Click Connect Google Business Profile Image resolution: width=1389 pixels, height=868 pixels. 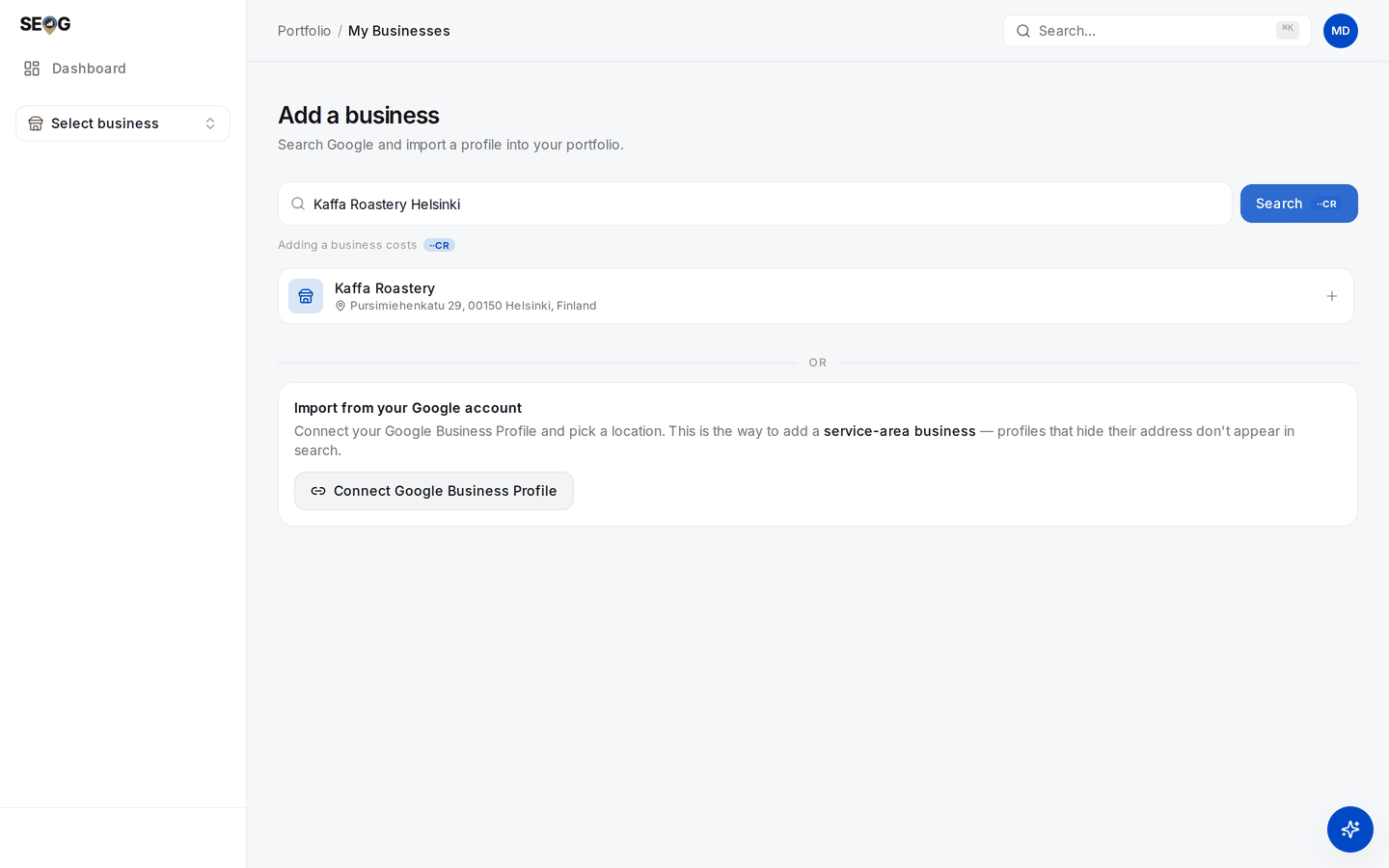pyautogui.click(x=434, y=491)
